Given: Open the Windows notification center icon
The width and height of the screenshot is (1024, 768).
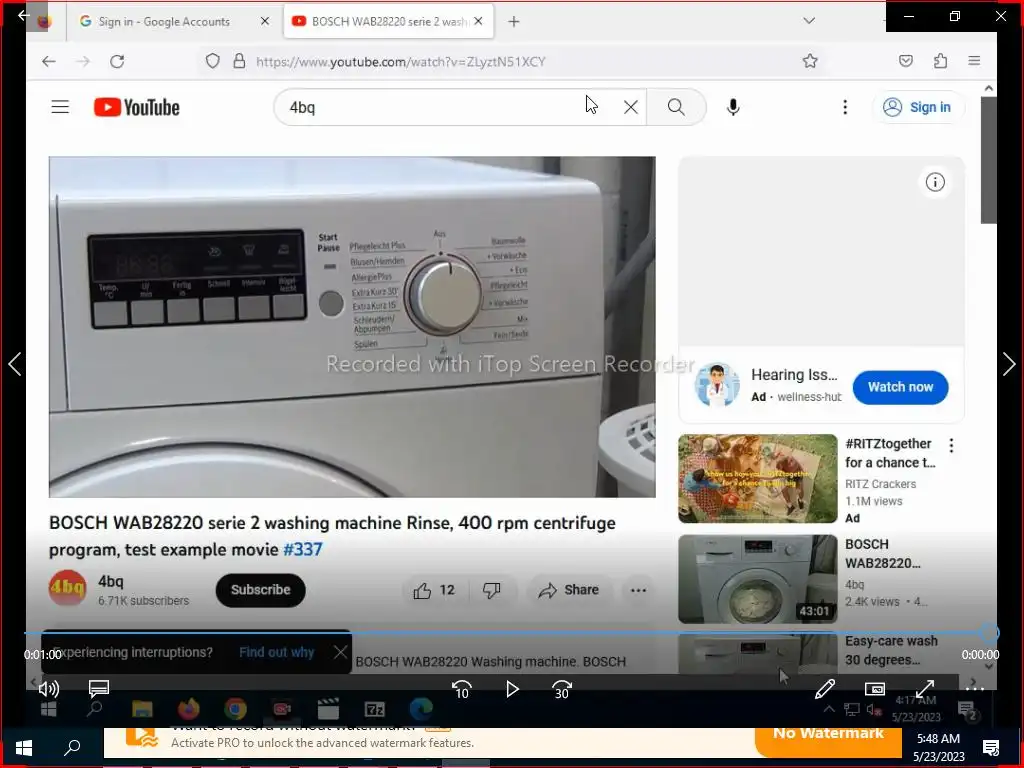Looking at the screenshot, I should point(991,748).
